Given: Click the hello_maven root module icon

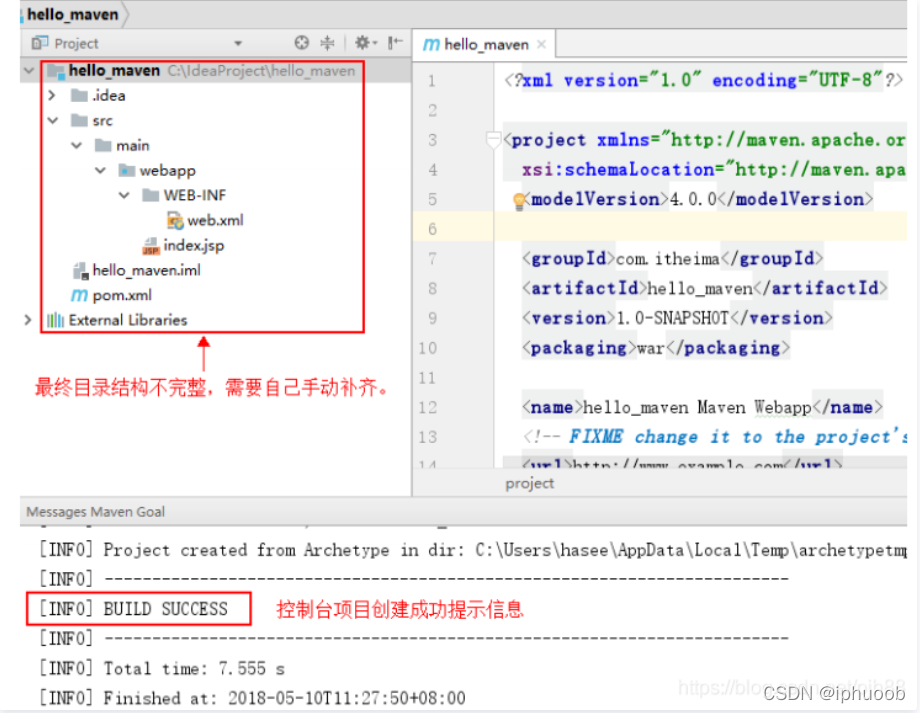Looking at the screenshot, I should tap(56, 72).
